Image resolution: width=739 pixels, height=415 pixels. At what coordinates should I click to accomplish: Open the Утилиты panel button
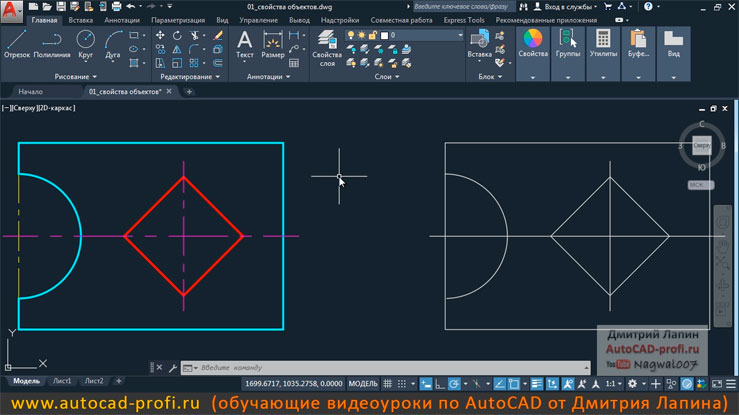point(603,54)
